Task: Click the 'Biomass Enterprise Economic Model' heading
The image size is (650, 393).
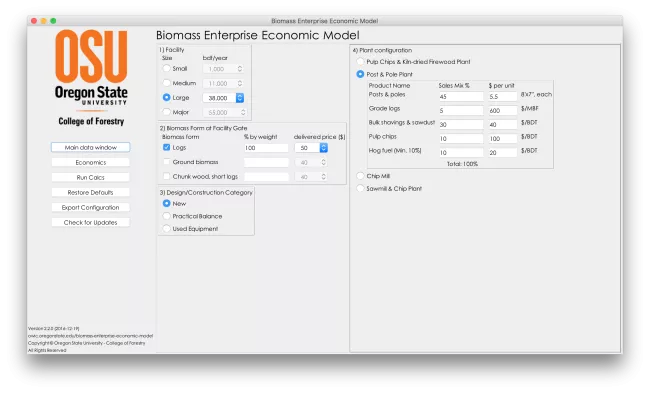Action: (257, 35)
